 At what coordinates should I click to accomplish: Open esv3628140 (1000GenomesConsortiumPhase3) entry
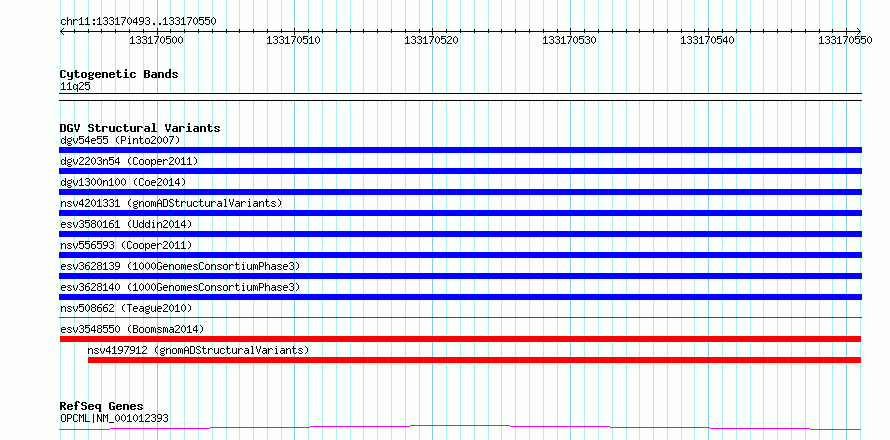coord(180,287)
